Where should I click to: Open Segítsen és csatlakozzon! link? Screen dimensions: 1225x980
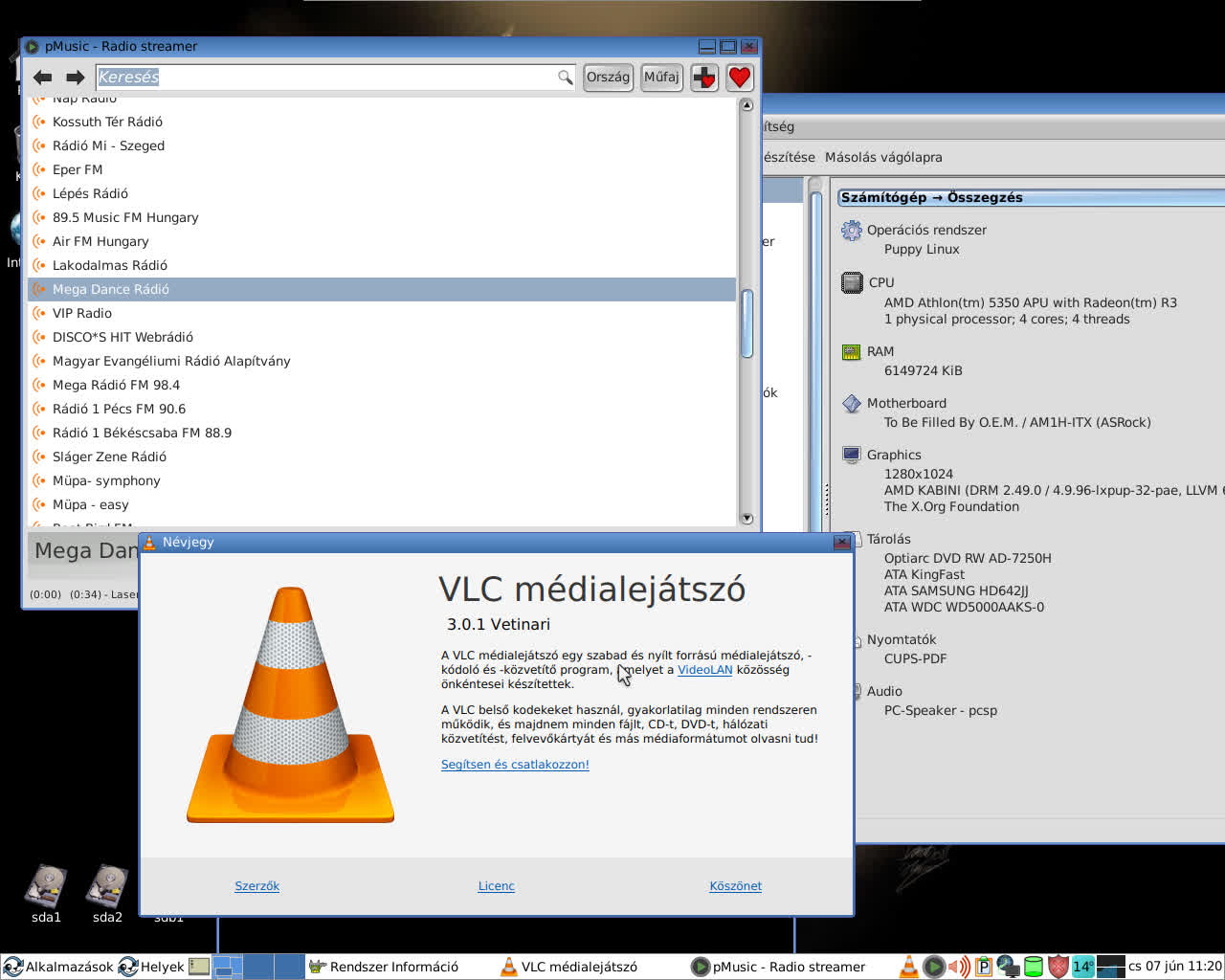pos(515,765)
